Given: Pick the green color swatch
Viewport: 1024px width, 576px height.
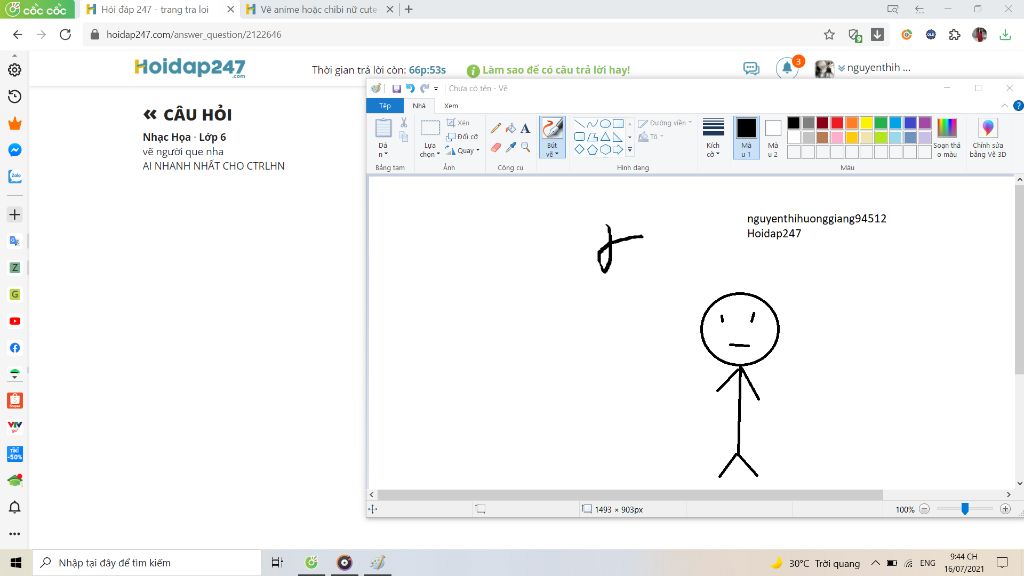Looking at the screenshot, I should (880, 123).
